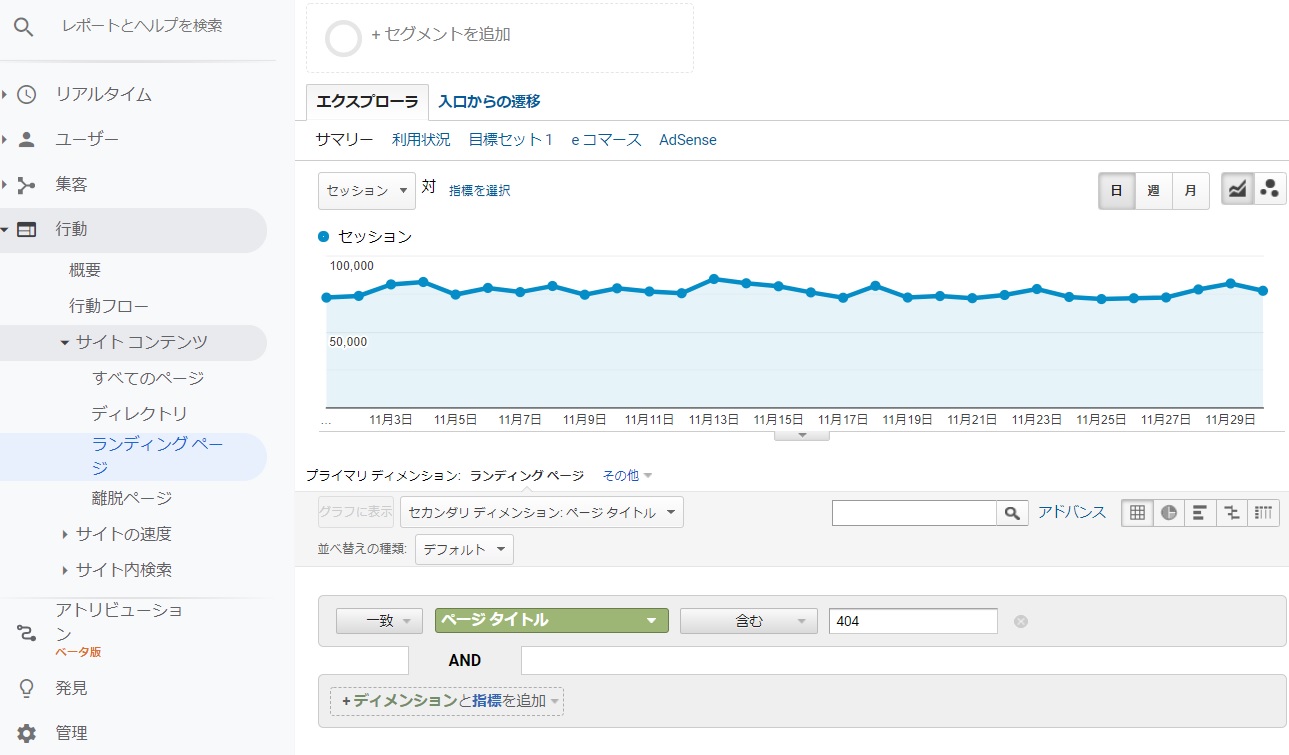Select the 利用状況 sub-tab
The width and height of the screenshot is (1289, 755).
(x=421, y=140)
